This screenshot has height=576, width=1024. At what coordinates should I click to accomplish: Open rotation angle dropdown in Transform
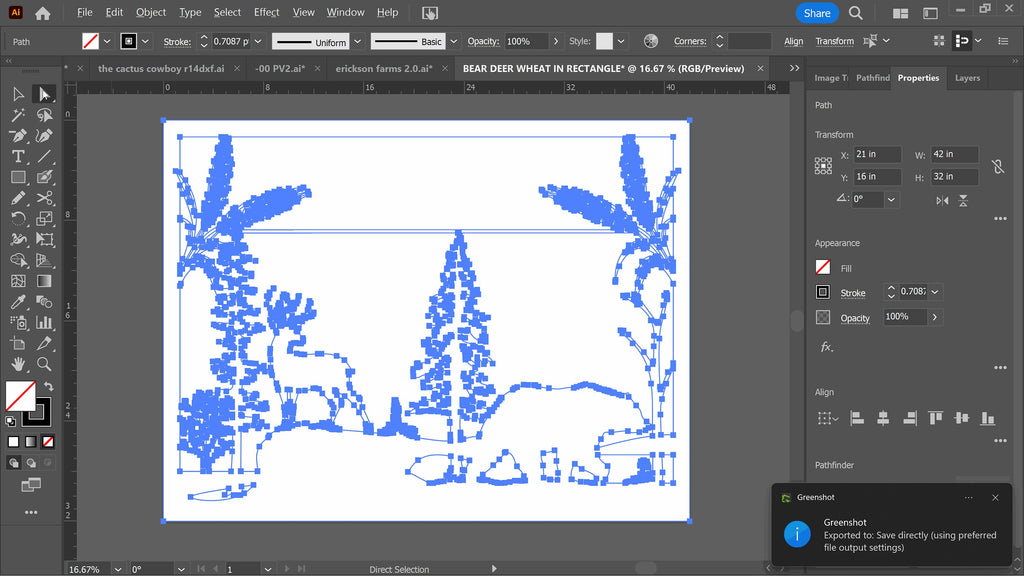click(x=891, y=199)
